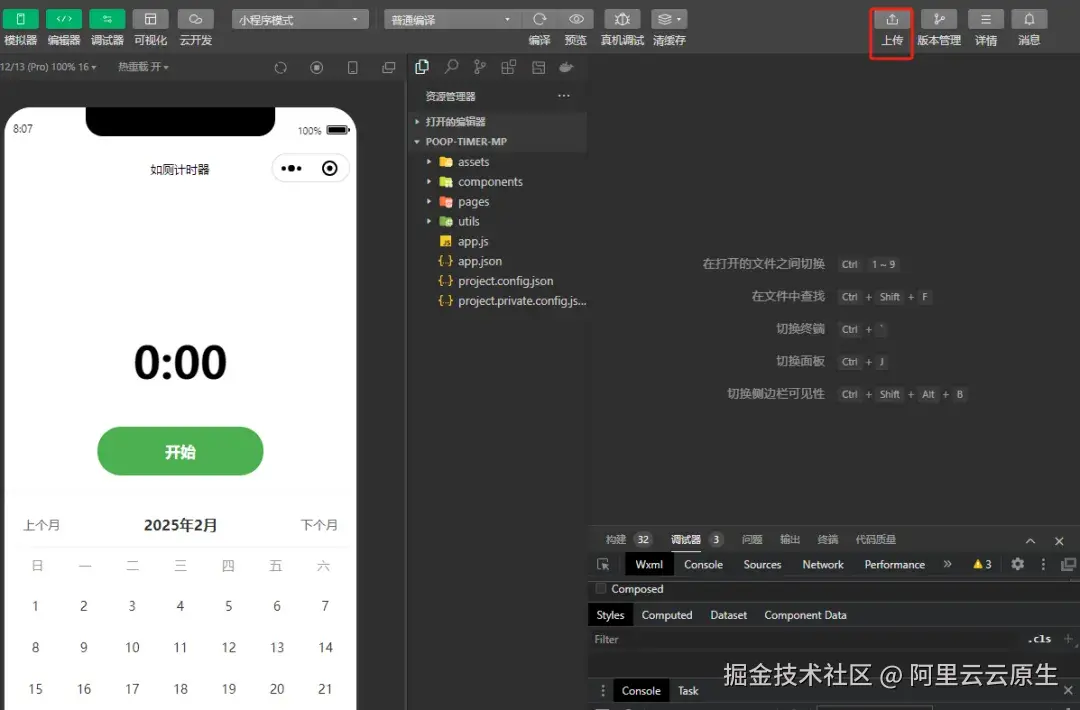Screen dimensions: 1080x710
Task: Switch to the Computed tab
Action: 667,615
